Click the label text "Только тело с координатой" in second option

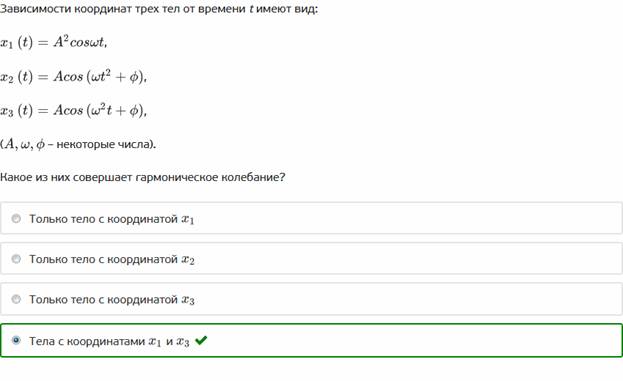pyautogui.click(x=103, y=259)
